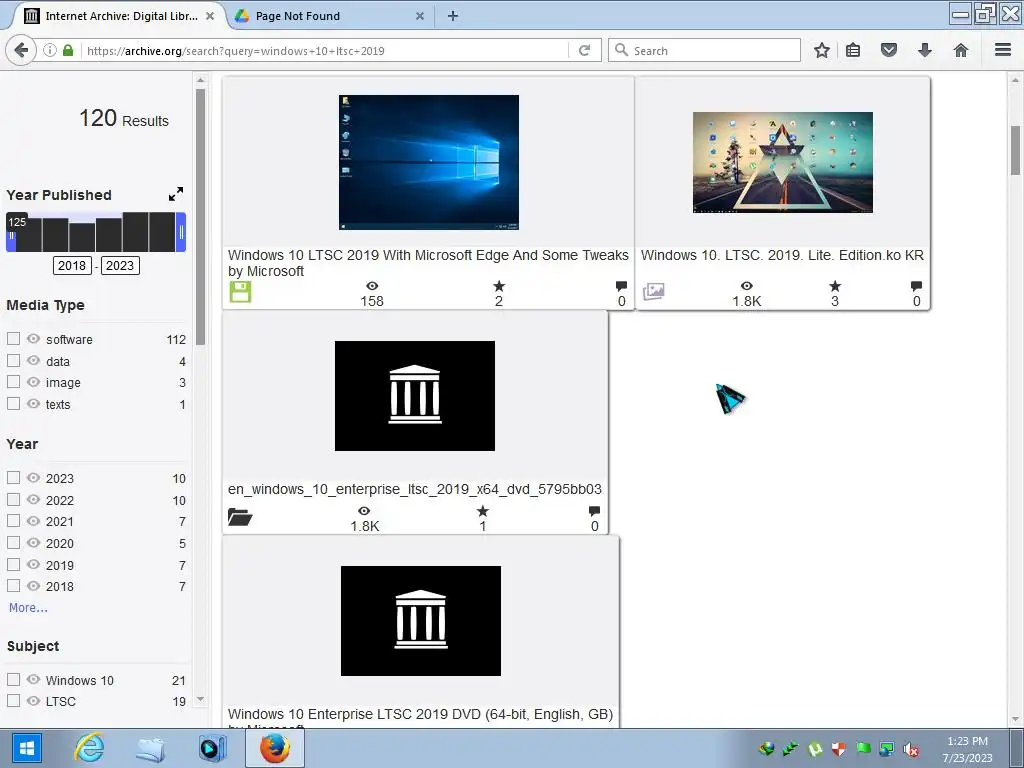Click the reviews comment icon on Lite Edition card
Image resolution: width=1024 pixels, height=768 pixels.
(x=916, y=286)
